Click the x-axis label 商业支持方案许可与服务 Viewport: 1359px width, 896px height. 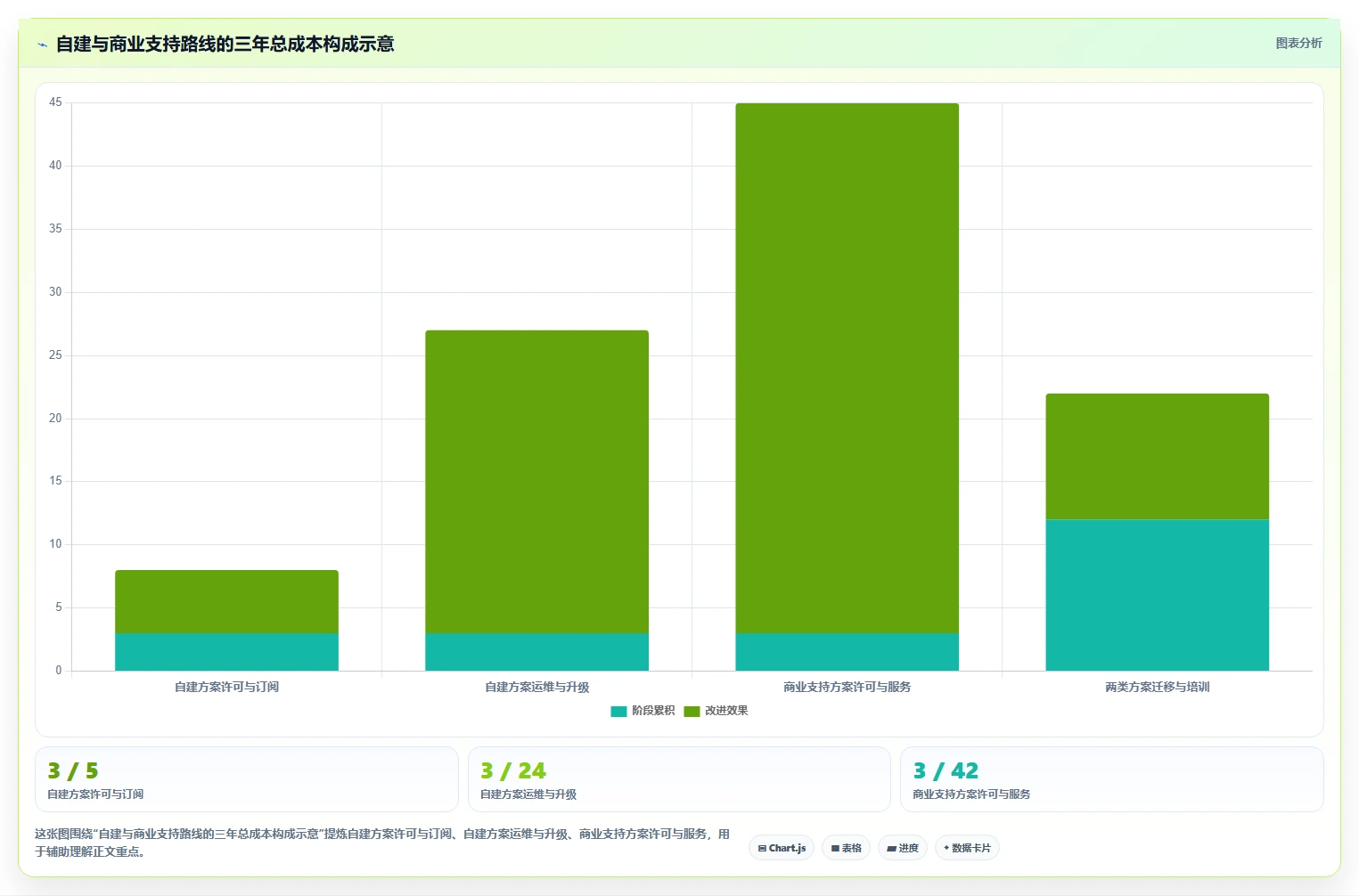click(x=847, y=687)
